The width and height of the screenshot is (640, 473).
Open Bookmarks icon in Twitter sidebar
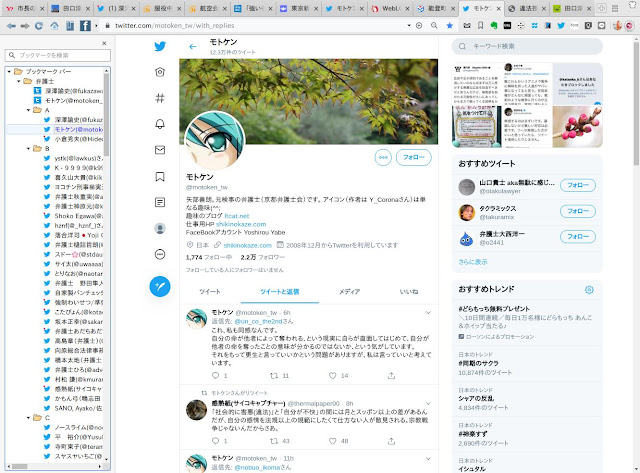tap(160, 176)
